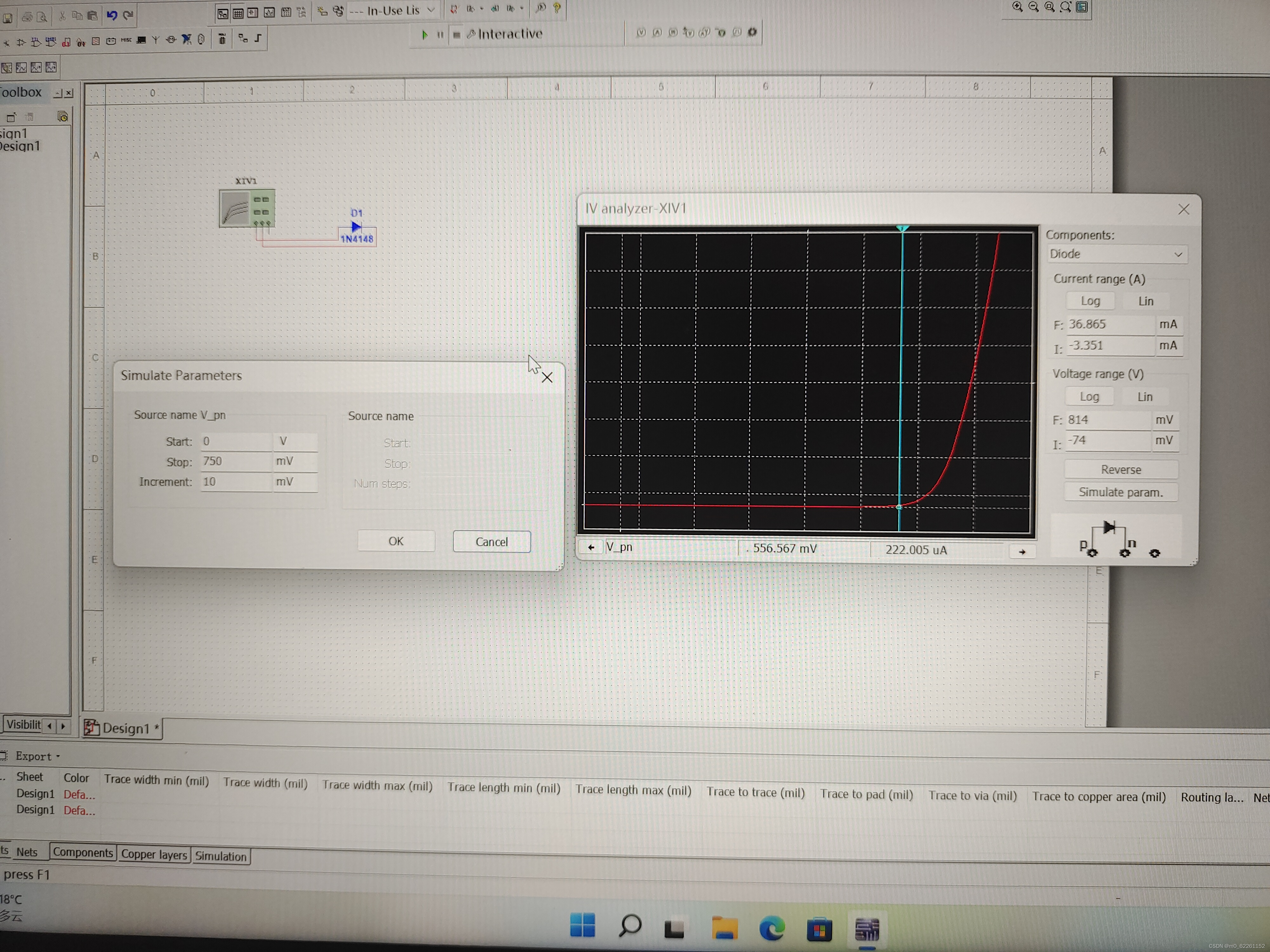Image resolution: width=1270 pixels, height=952 pixels.
Task: Undo the last action with blue arrow
Action: pos(112,15)
